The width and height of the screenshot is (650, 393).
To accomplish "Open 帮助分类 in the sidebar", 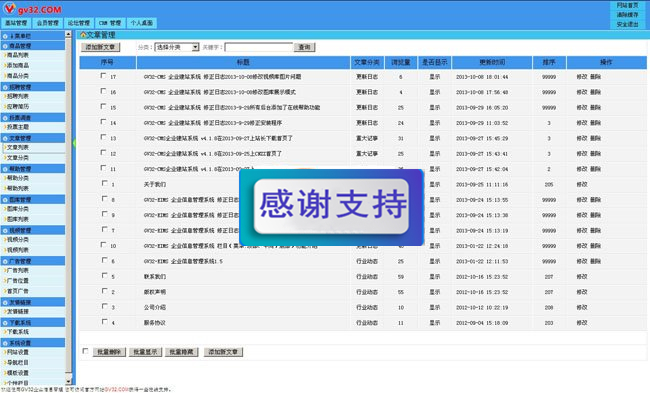I will (x=18, y=178).
